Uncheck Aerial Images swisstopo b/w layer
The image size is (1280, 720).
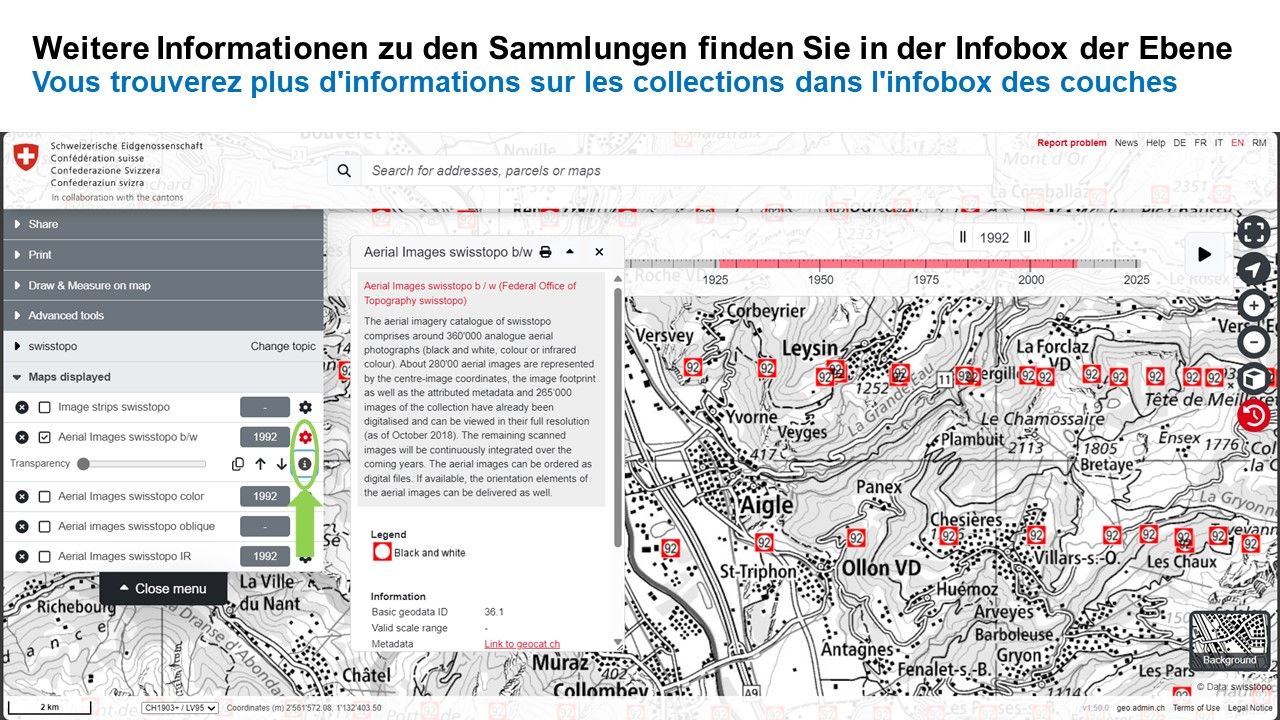pyautogui.click(x=44, y=437)
